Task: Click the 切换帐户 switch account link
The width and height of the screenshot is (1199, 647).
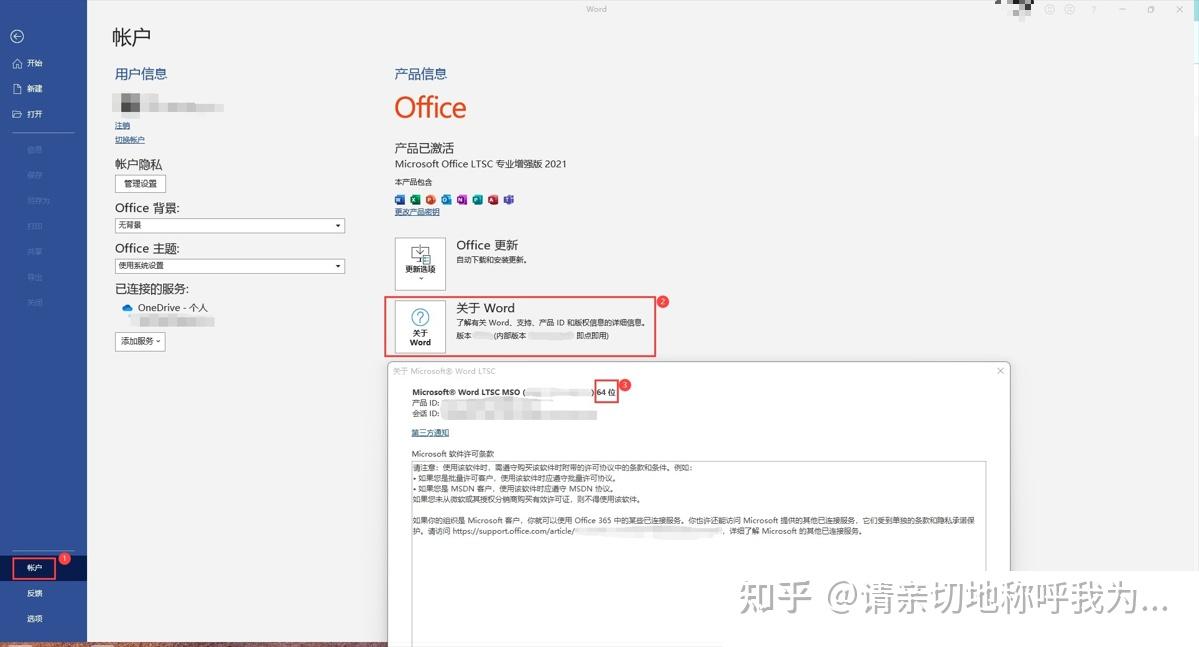Action: point(129,140)
